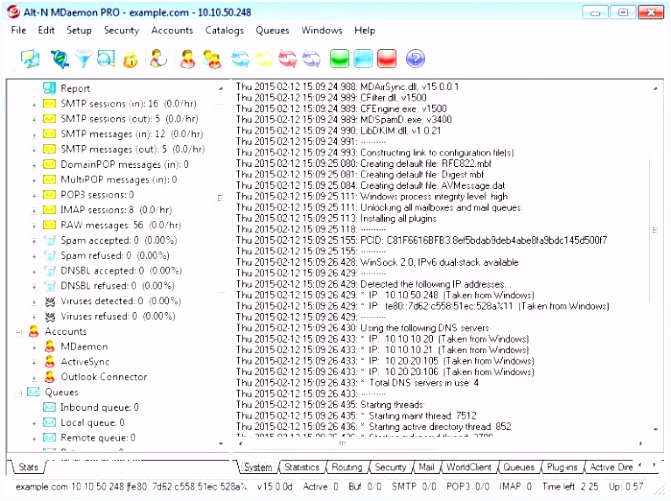Click the log pane vertical scrollbar down arrow
The height and width of the screenshot is (501, 671).
(x=655, y=429)
